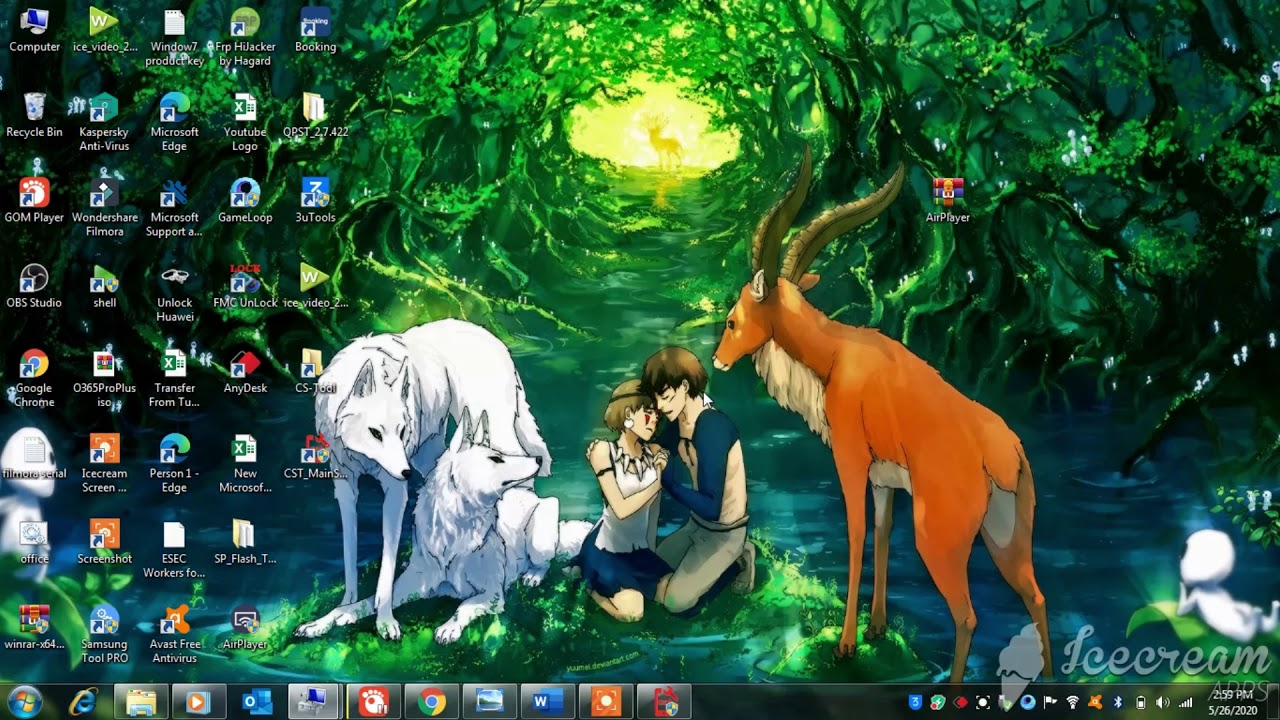This screenshot has height=720, width=1280.
Task: Open Frp HiJacker by Hagard
Action: point(245,37)
